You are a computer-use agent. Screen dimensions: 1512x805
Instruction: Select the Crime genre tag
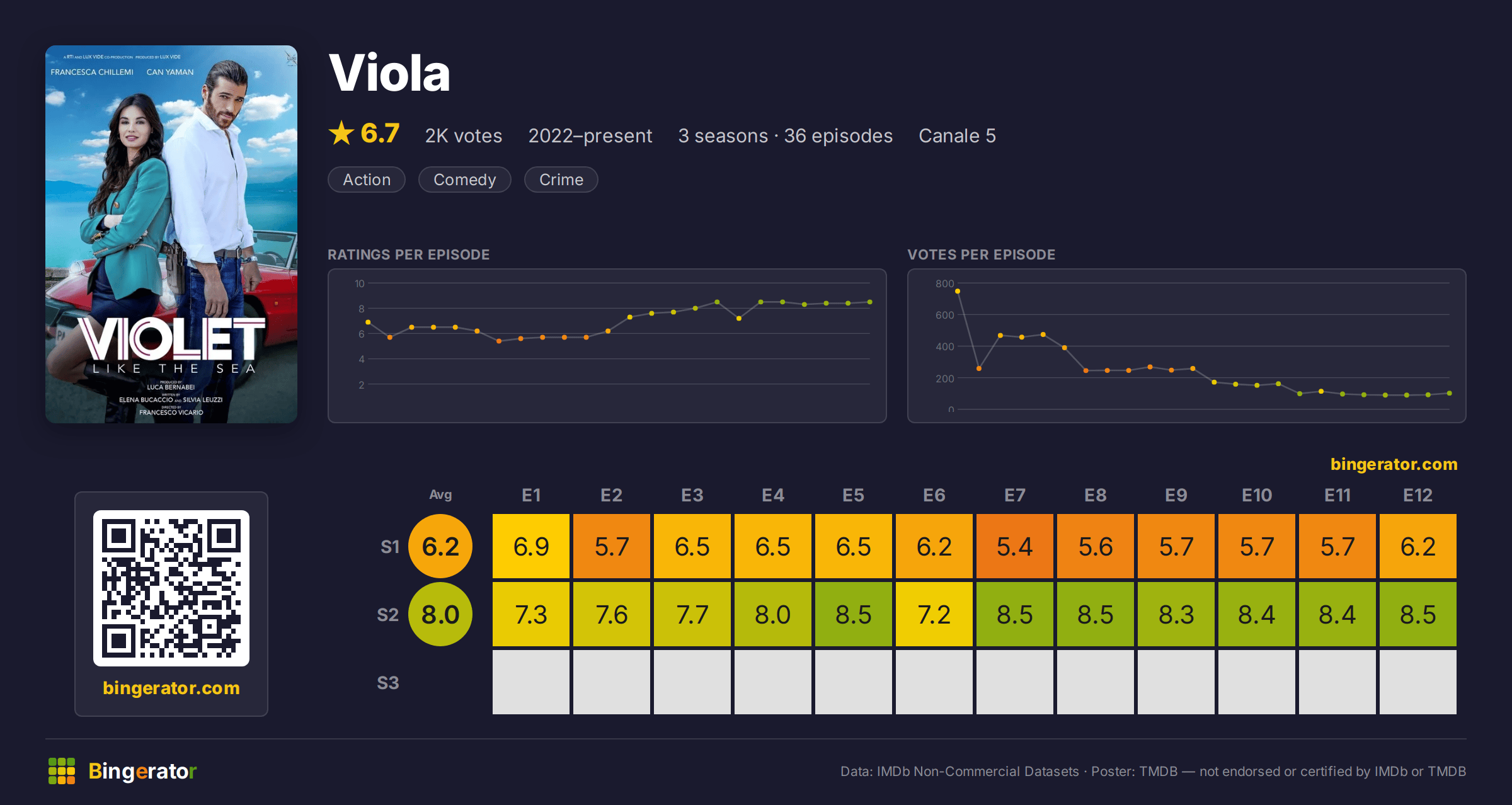561,180
